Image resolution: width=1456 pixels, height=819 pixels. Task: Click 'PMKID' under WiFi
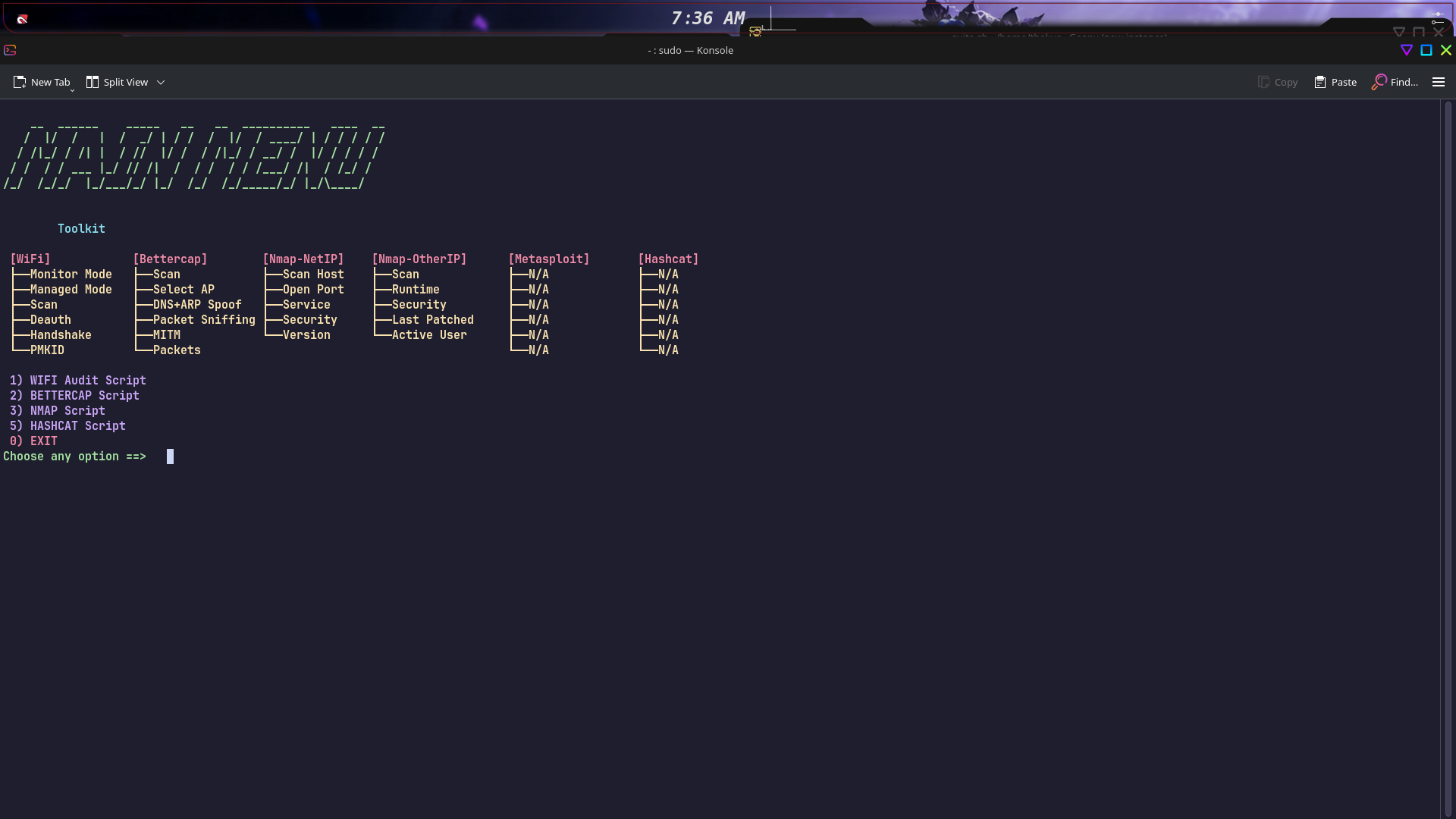point(47,350)
